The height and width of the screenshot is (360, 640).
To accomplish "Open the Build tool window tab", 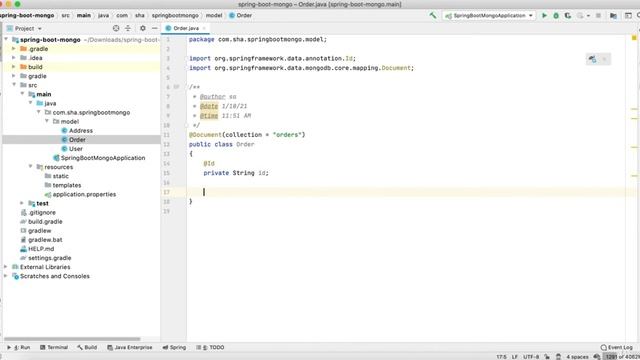I will click(x=87, y=347).
